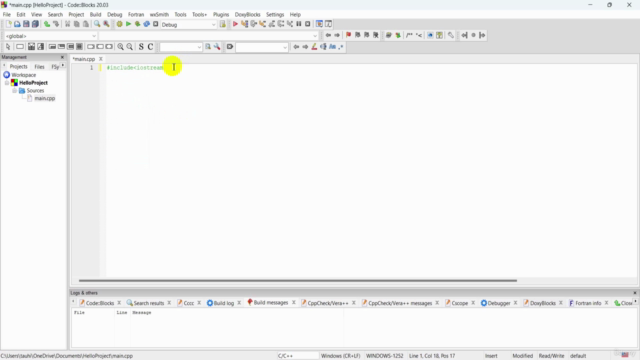Click the Rebuild icon
This screenshot has width=640, height=360.
pos(147,24)
